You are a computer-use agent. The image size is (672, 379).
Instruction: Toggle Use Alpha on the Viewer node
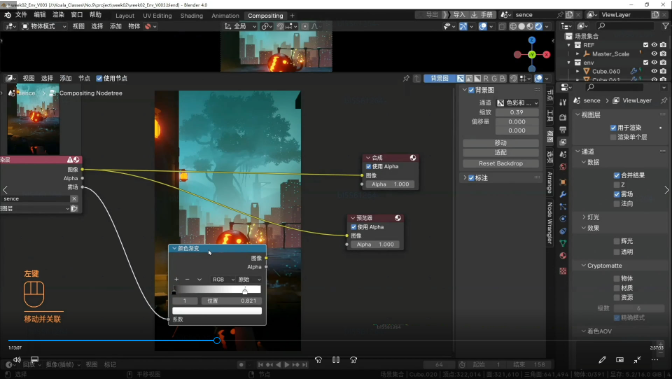pyautogui.click(x=353, y=227)
